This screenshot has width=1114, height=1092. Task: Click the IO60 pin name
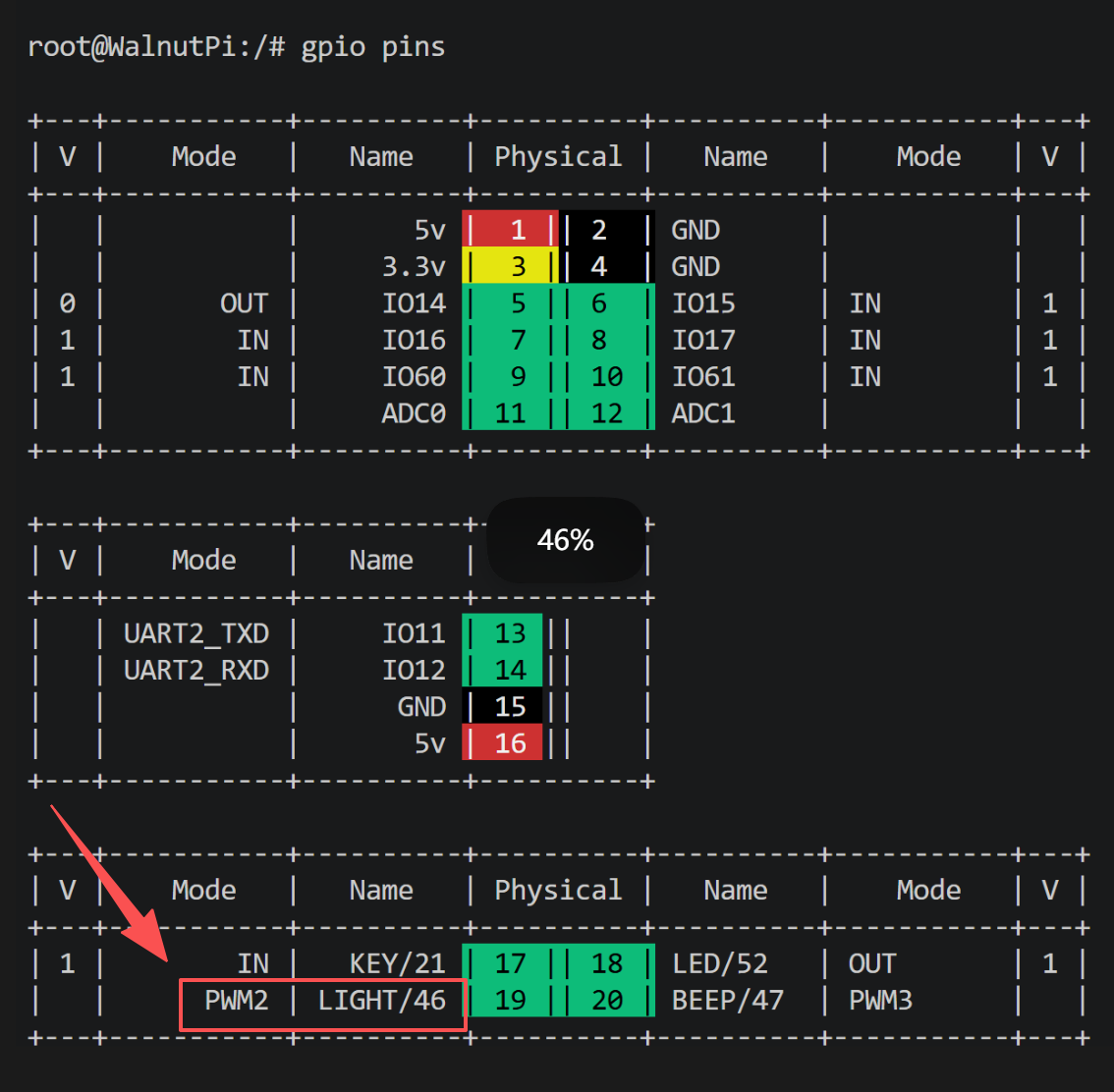(x=415, y=377)
